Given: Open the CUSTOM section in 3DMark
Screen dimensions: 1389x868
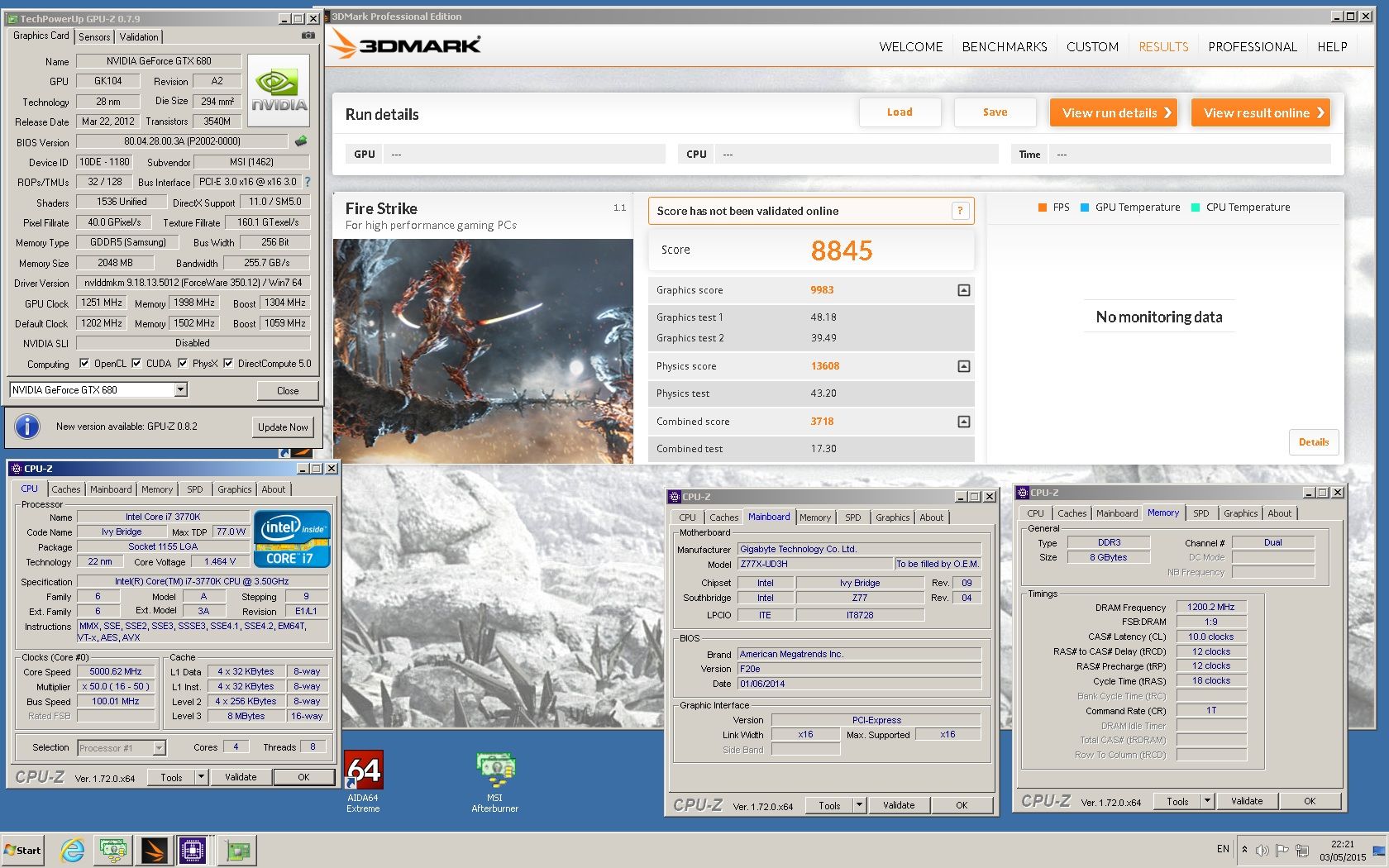Looking at the screenshot, I should [1092, 47].
